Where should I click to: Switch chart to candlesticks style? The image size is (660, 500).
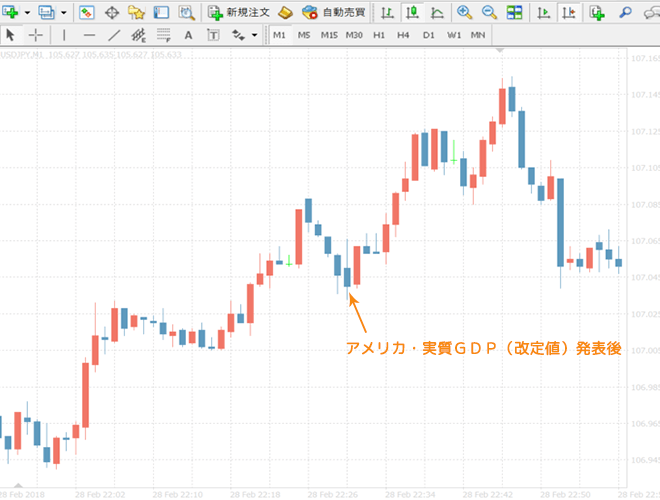(412, 13)
